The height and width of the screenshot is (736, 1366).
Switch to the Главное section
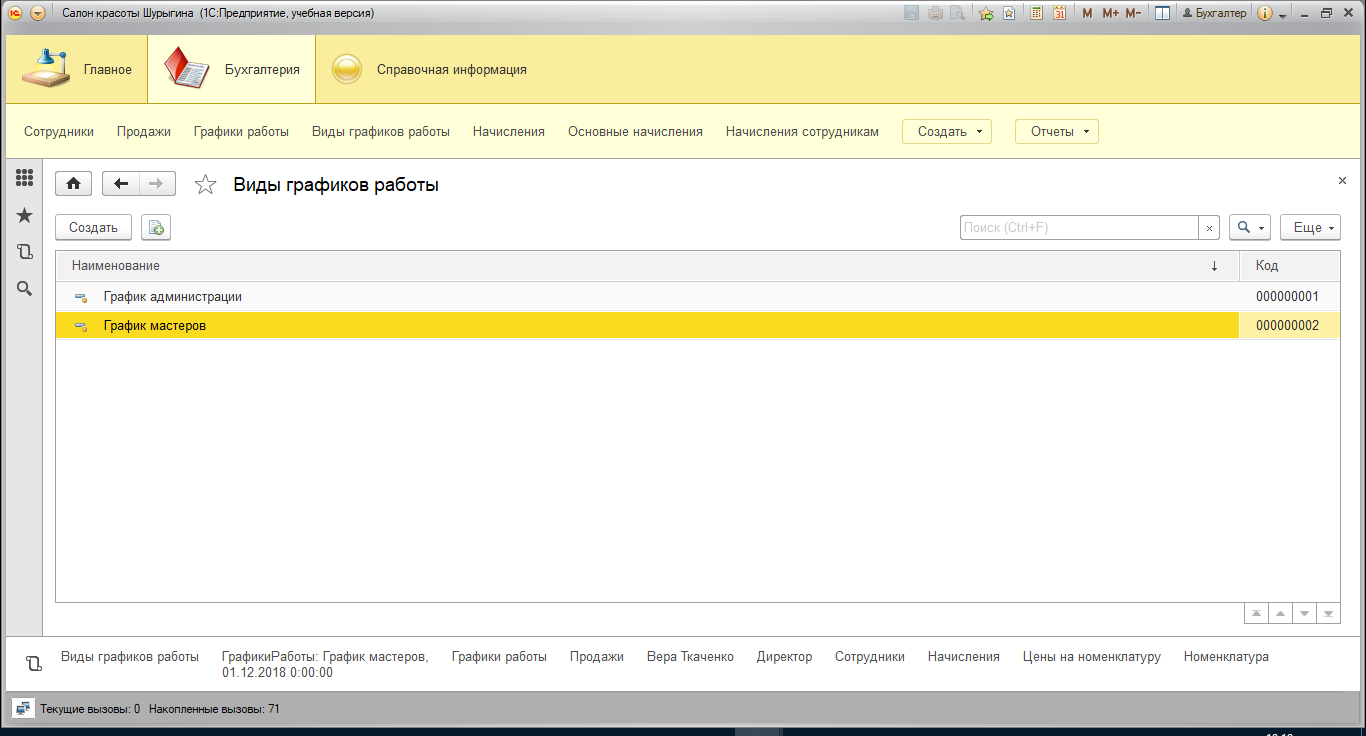[x=77, y=70]
